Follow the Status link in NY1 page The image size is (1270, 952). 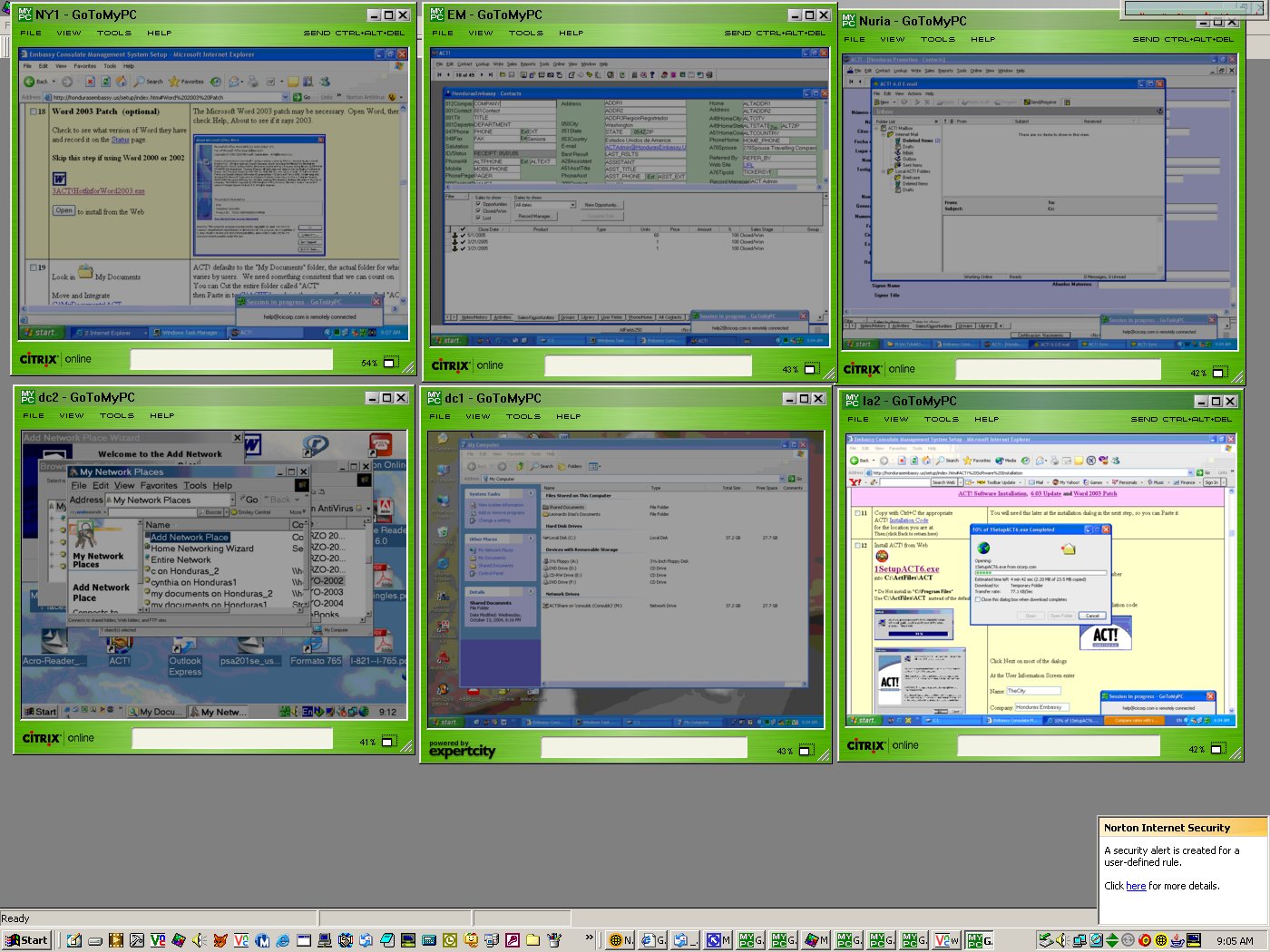point(121,140)
